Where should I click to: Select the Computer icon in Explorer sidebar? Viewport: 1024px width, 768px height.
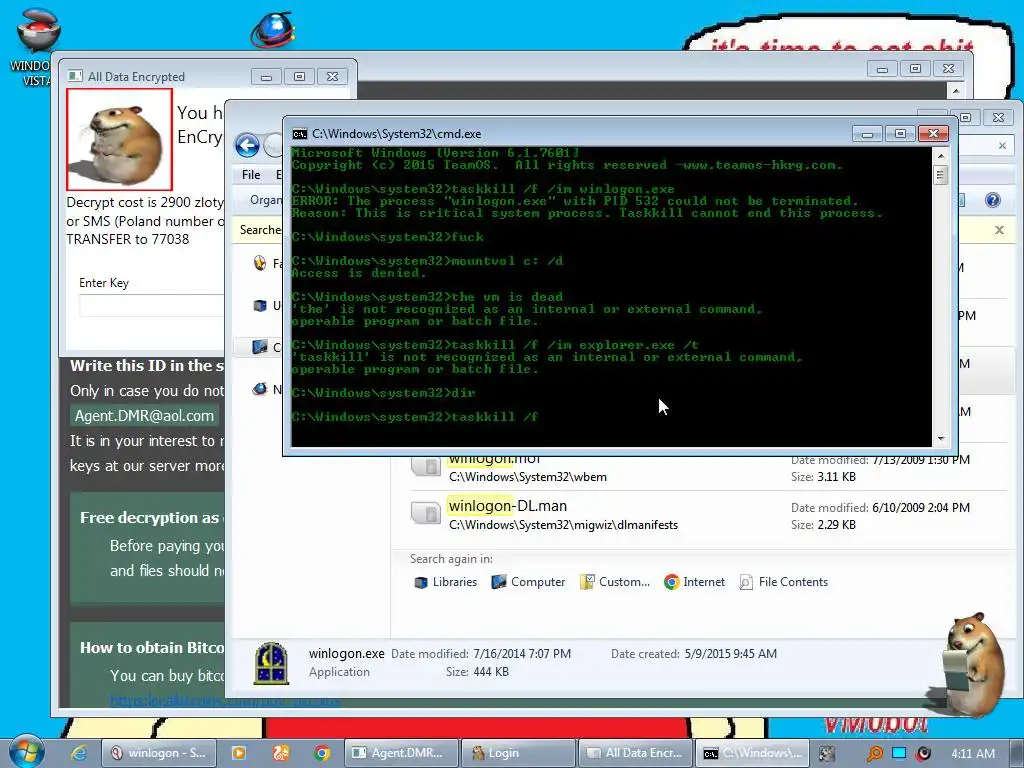tap(260, 347)
